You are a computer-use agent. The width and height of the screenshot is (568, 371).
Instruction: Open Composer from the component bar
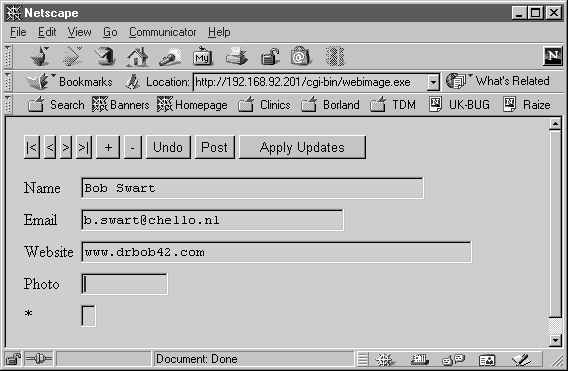pos(521,360)
